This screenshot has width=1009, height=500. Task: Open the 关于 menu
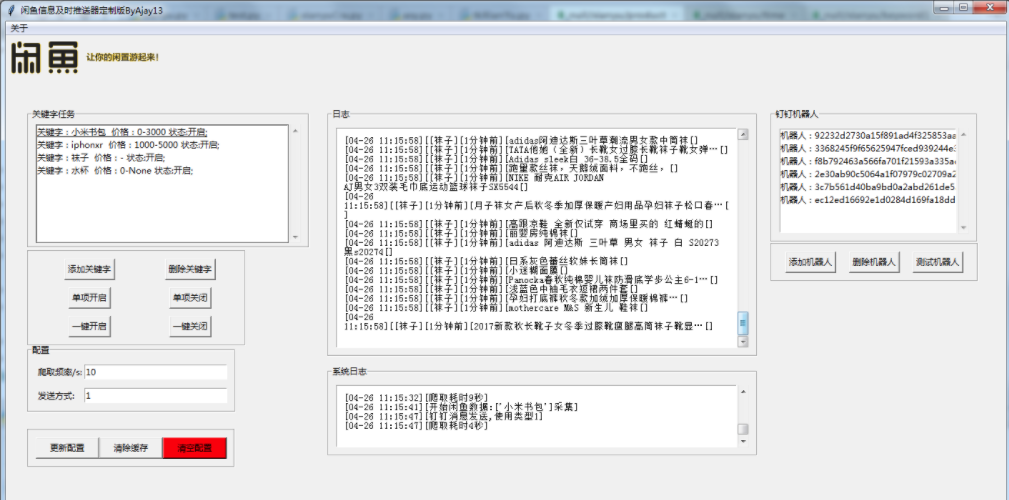coord(19,28)
